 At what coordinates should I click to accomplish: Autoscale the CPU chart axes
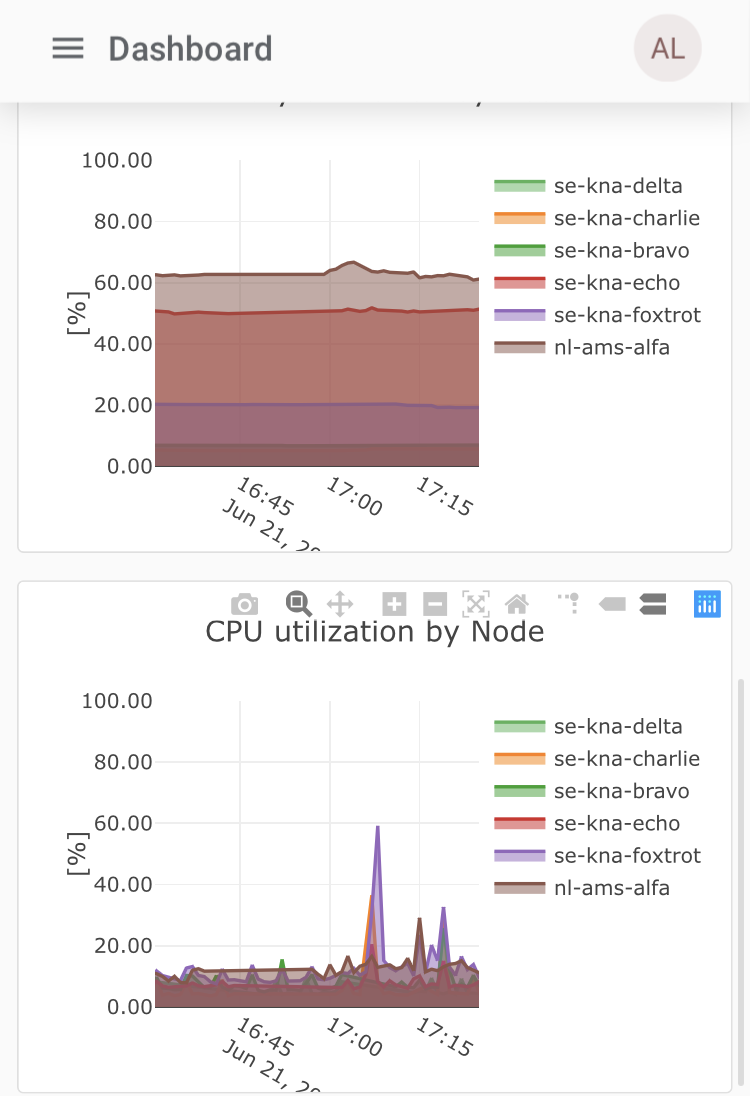474,604
